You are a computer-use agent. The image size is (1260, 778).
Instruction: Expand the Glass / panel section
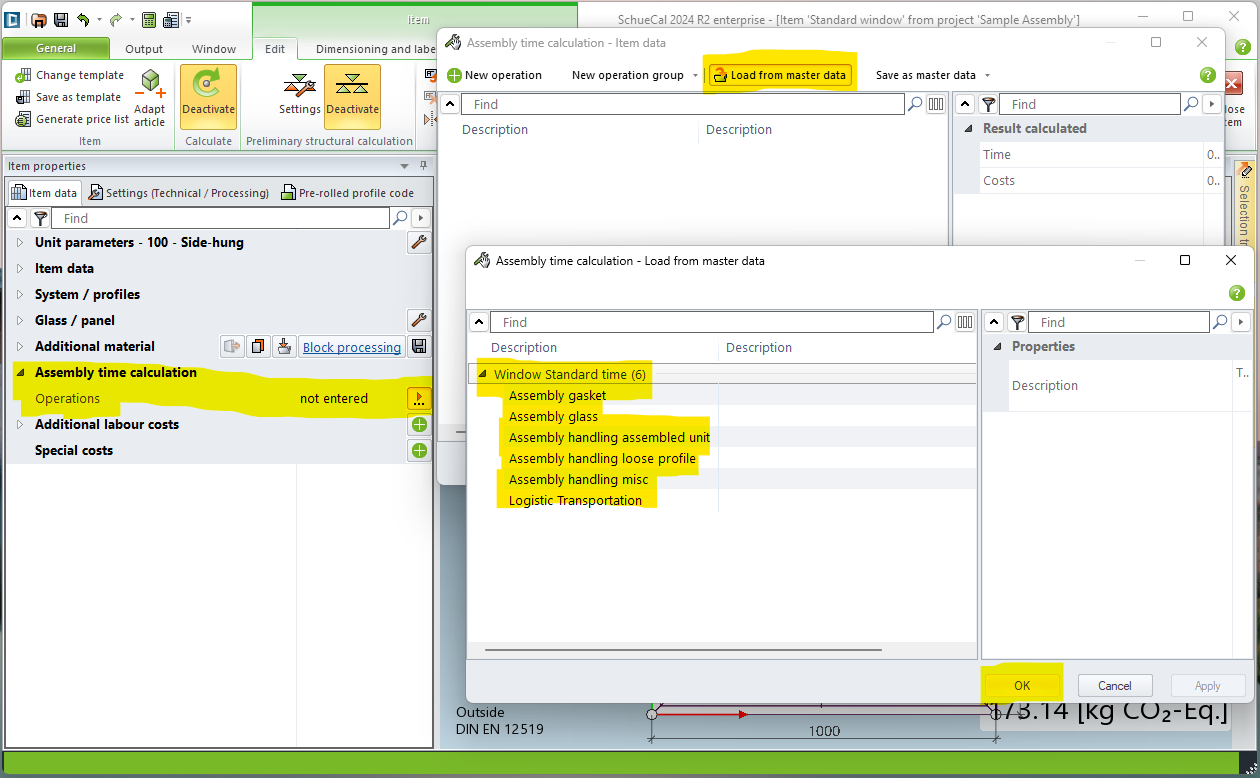tap(20, 321)
